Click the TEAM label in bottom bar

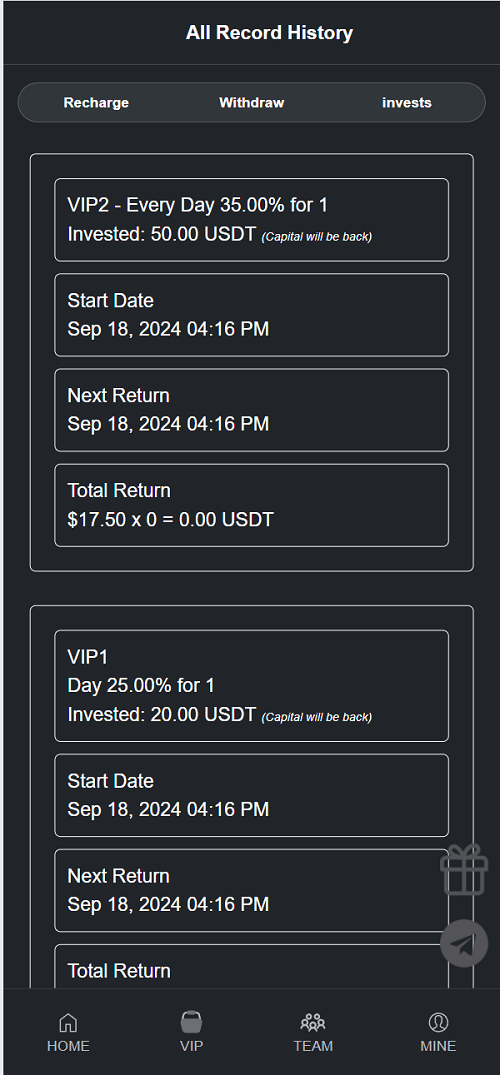[313, 1046]
